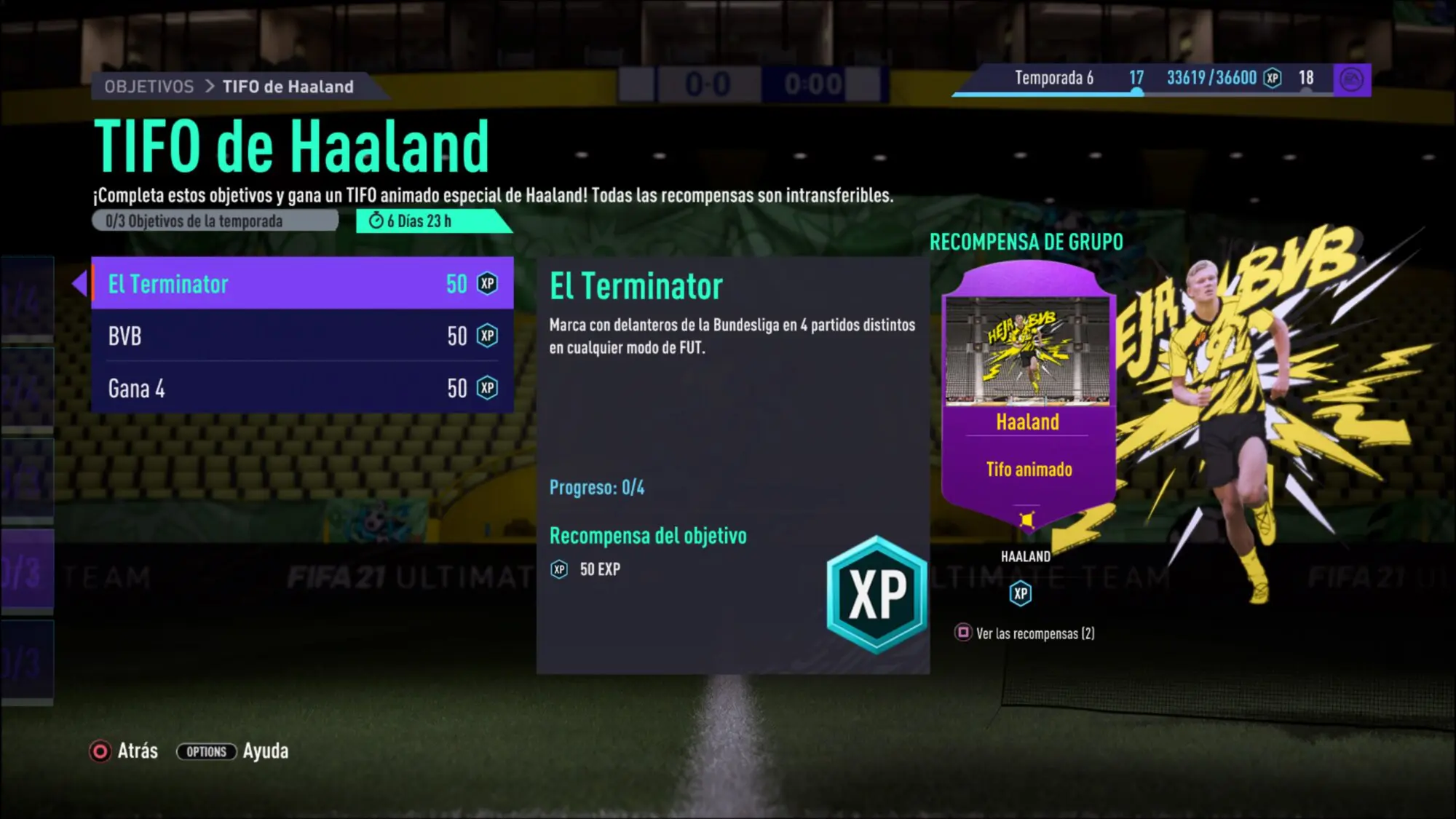Image resolution: width=1456 pixels, height=819 pixels.
Task: Click the XP icon in the Gana 4 row
Action: 487,388
